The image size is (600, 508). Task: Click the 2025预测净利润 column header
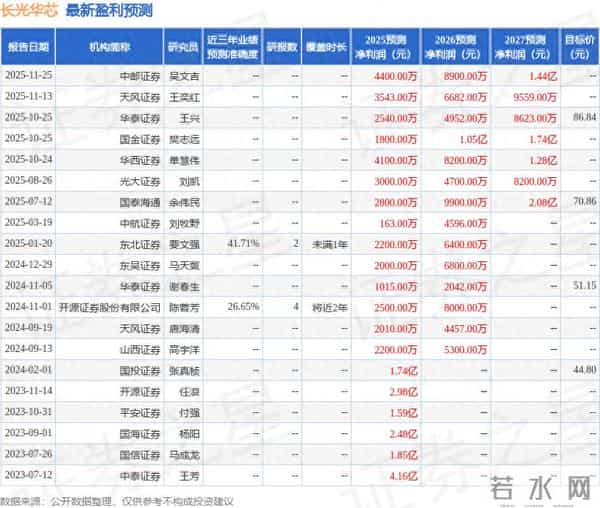tap(385, 47)
